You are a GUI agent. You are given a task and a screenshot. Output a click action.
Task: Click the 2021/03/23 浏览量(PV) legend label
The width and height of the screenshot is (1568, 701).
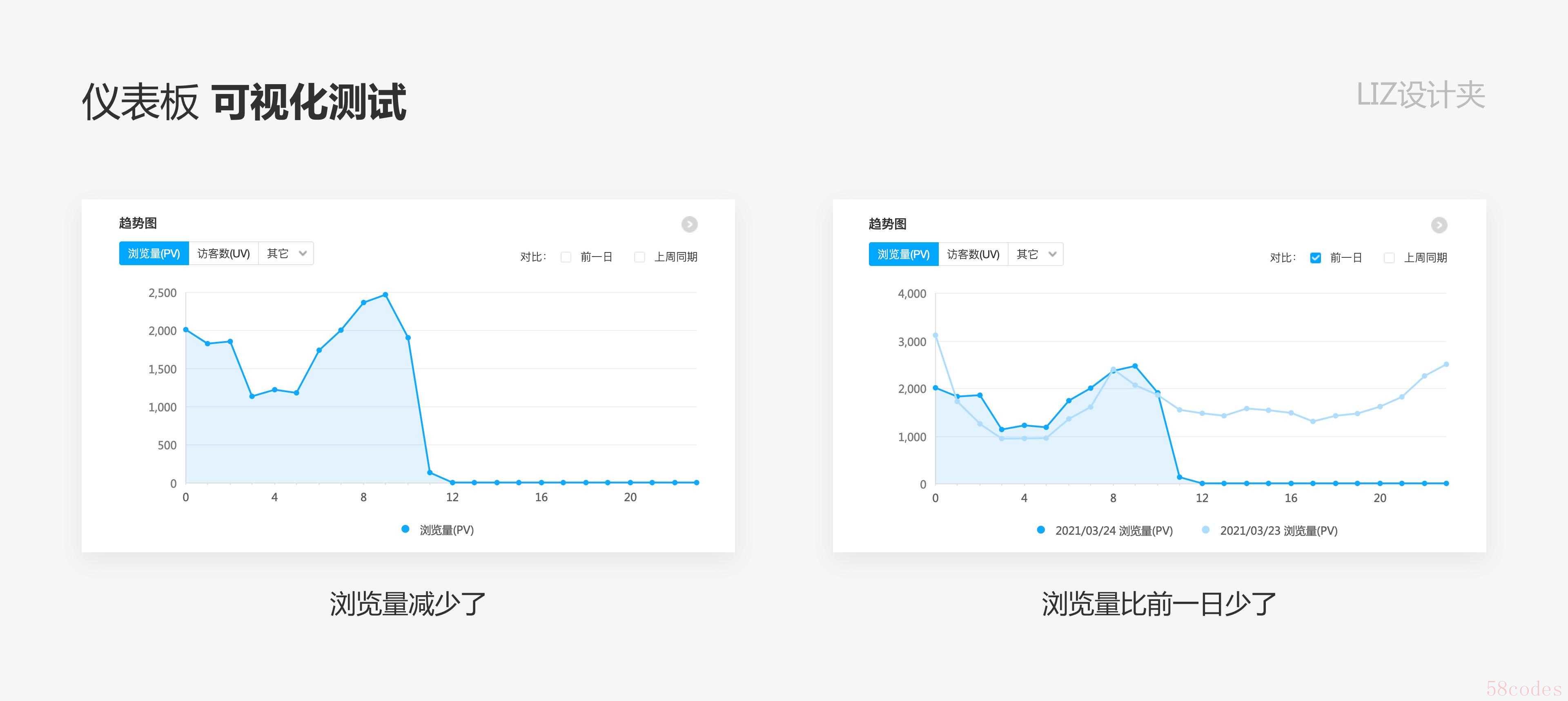1278,531
